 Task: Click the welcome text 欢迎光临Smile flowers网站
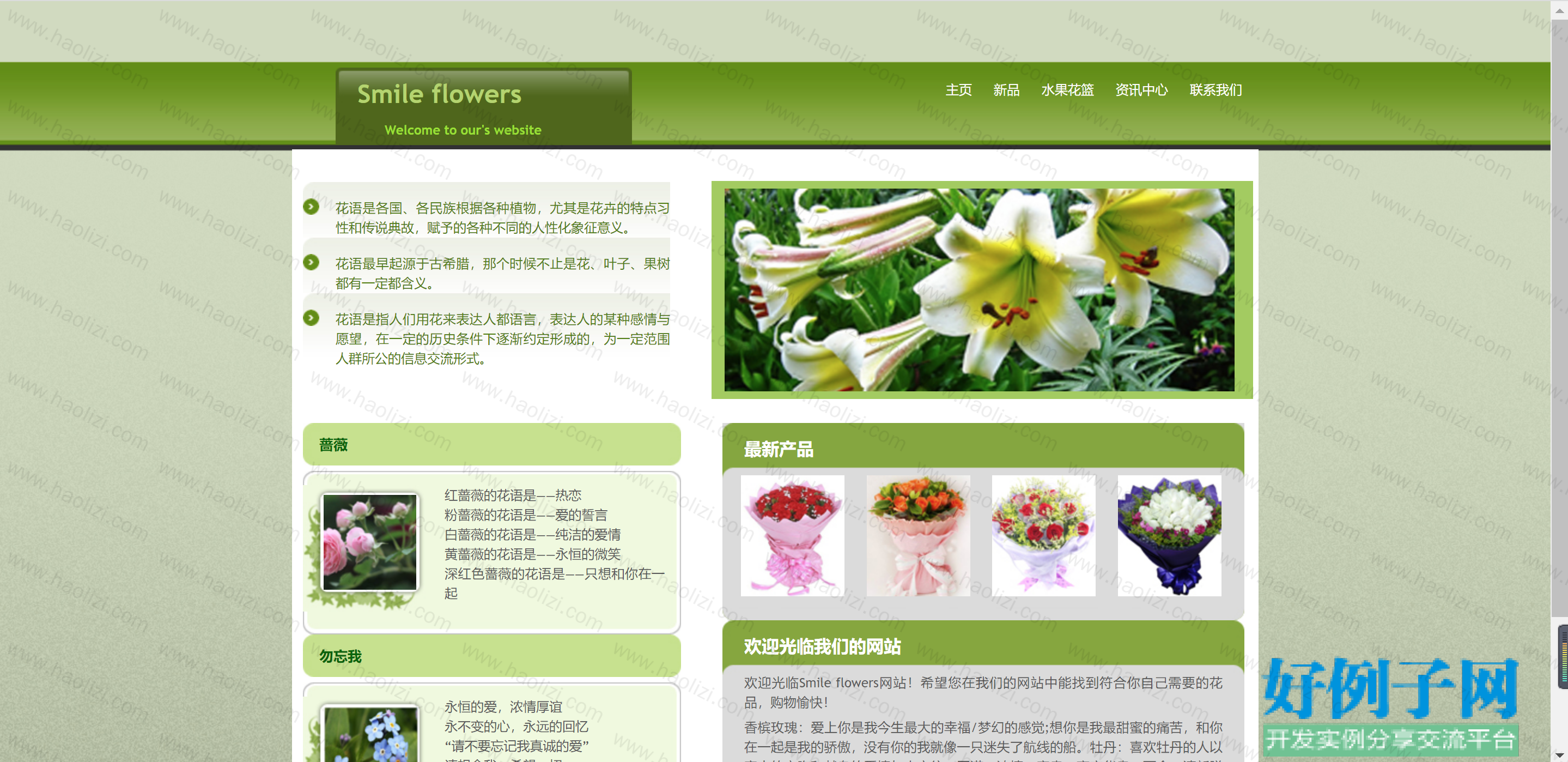[982, 693]
